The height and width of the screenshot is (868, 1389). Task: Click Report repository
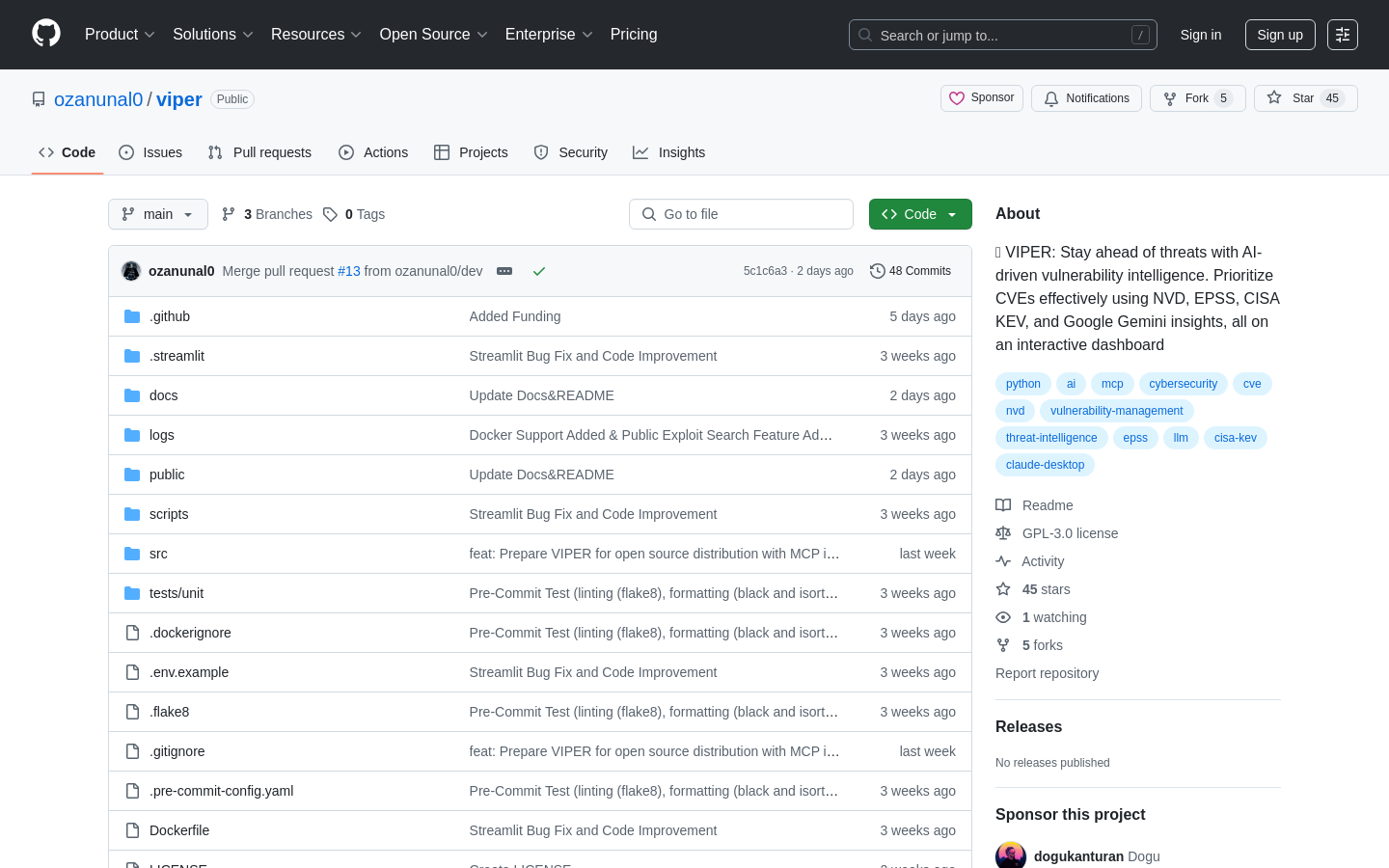coord(1047,673)
